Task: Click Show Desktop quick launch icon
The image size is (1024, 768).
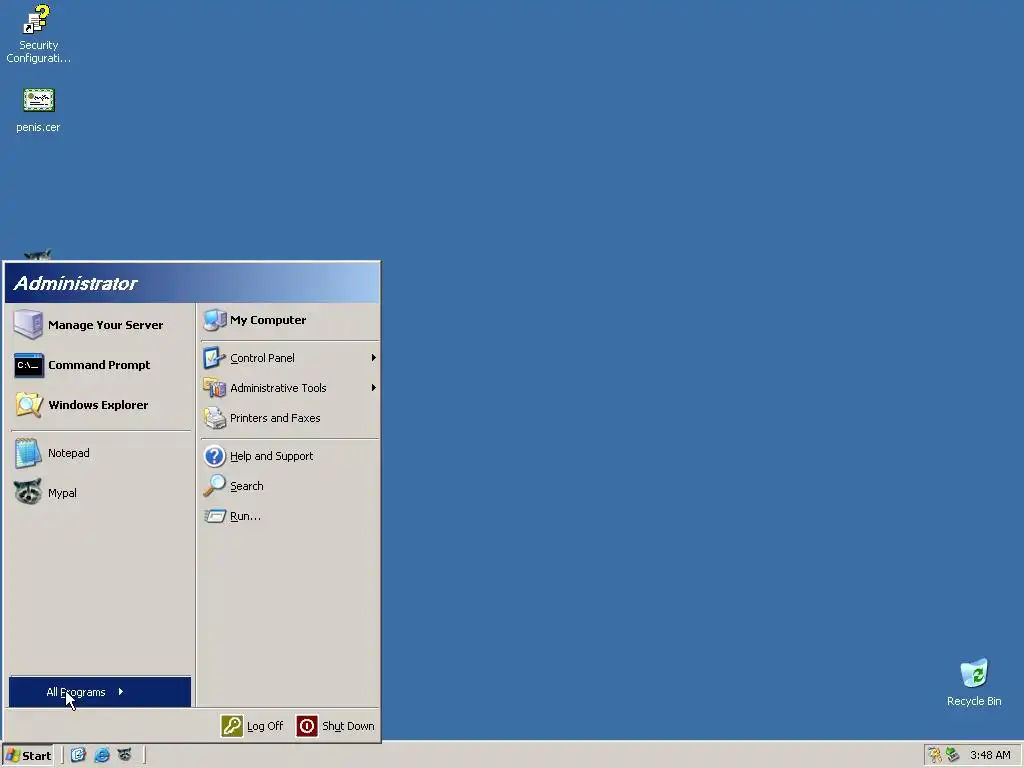Action: point(78,755)
